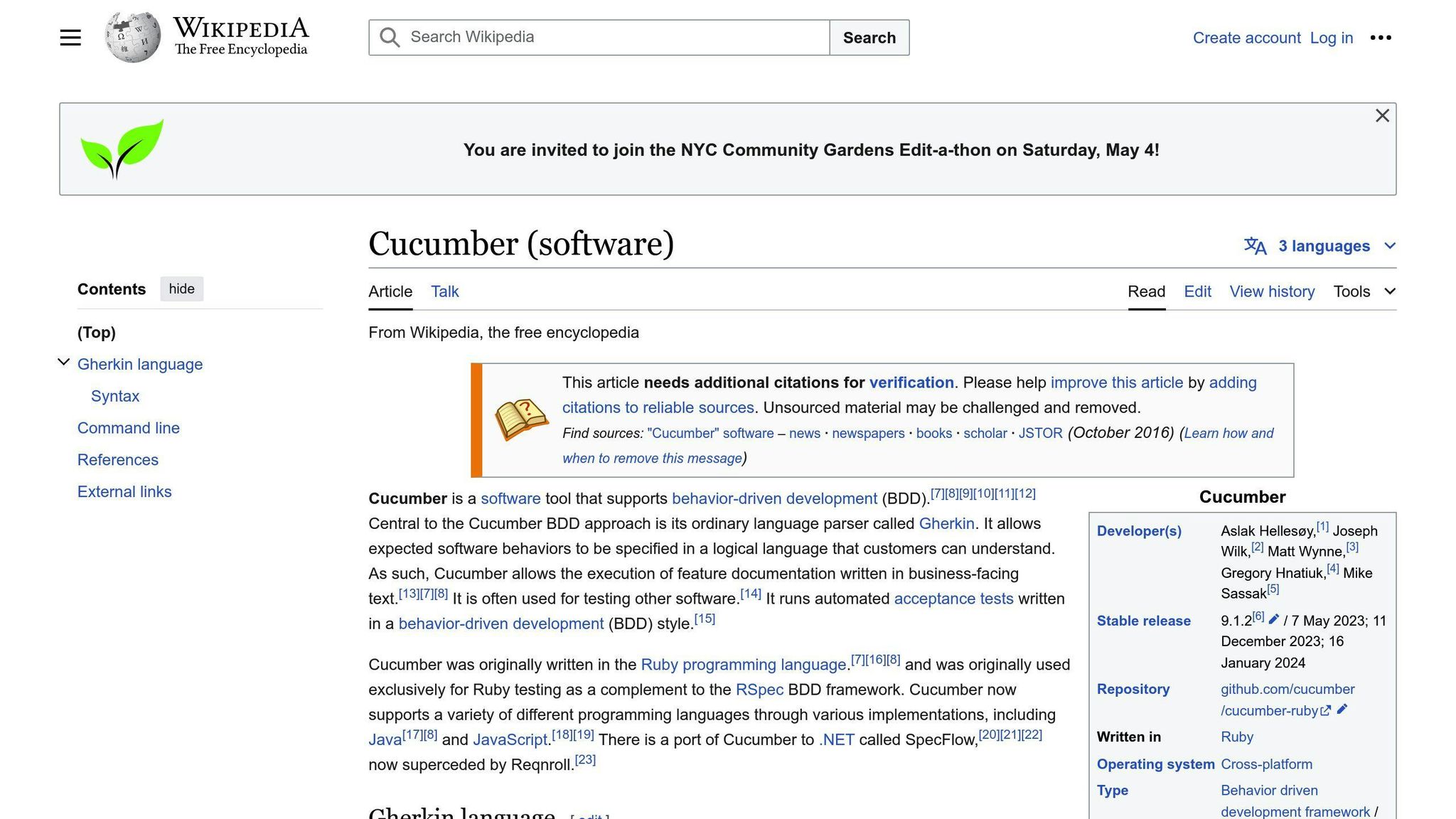
Task: Click the Log in link
Action: point(1331,38)
